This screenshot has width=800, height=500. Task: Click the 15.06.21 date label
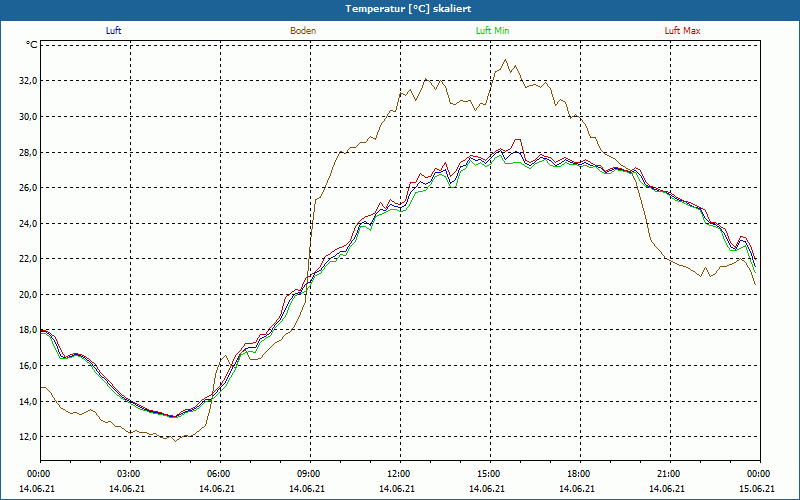pyautogui.click(x=757, y=488)
